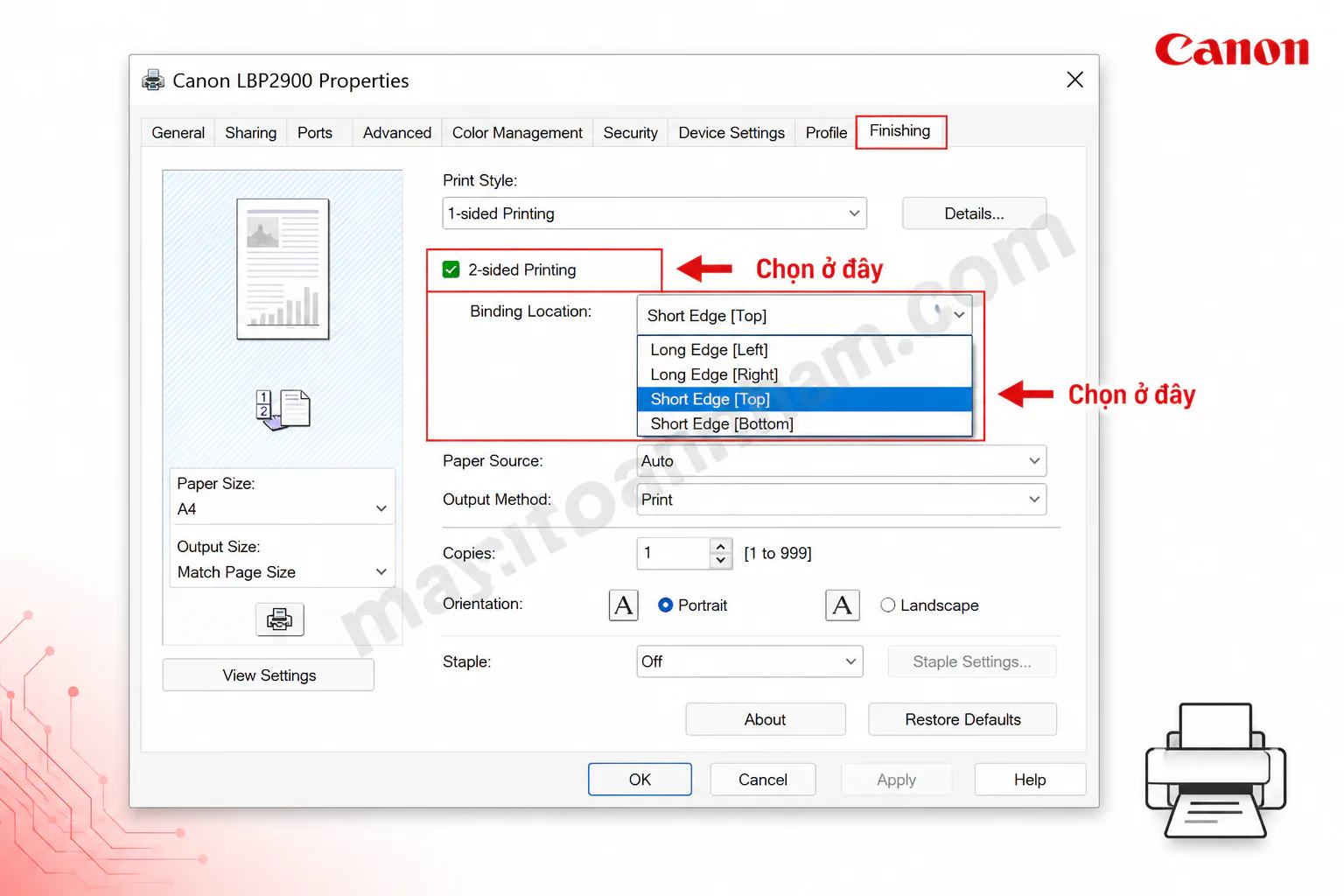
Task: Click the Portrait orientation letter A icon
Action: (x=624, y=605)
